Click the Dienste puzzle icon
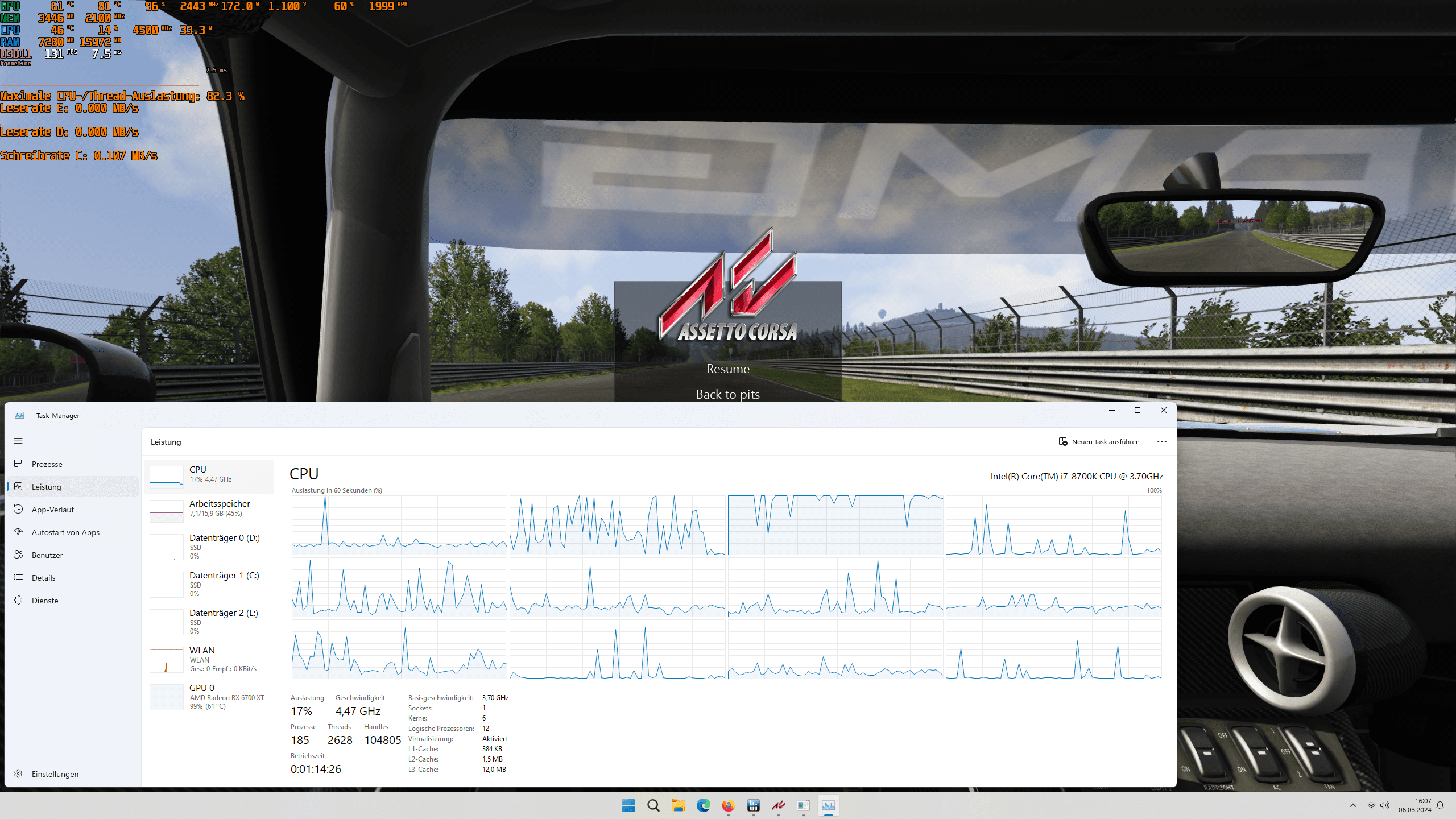 tap(18, 600)
